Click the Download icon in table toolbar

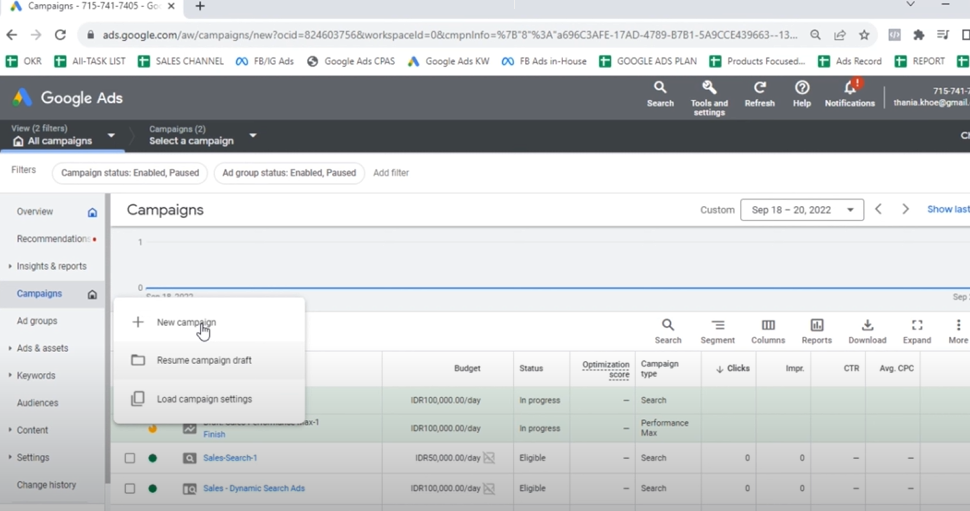867,326
